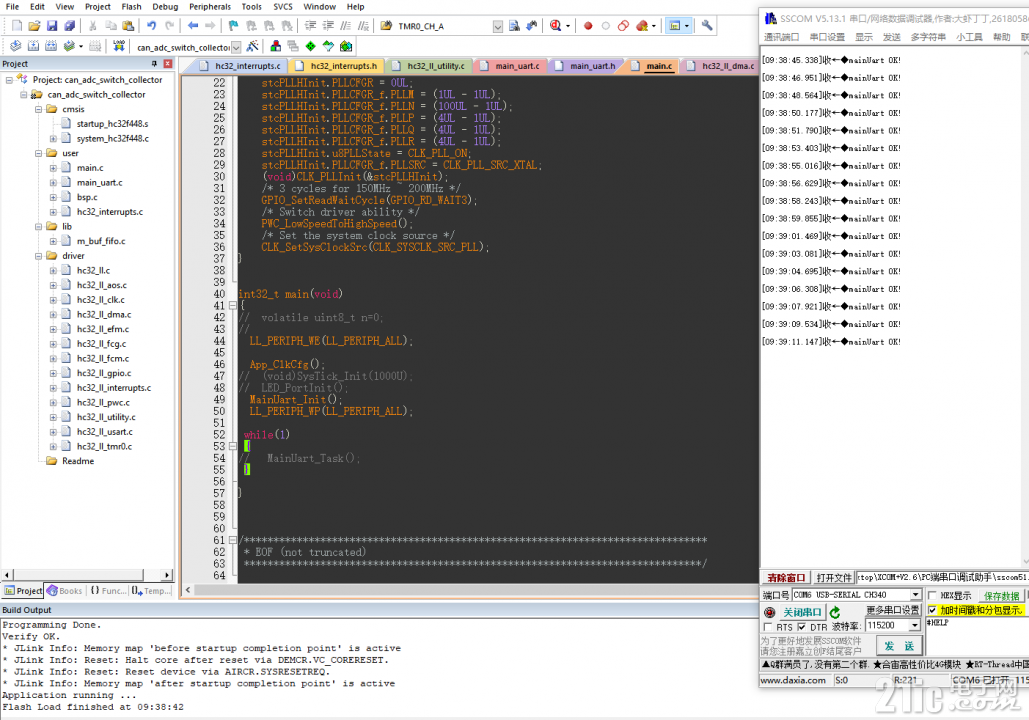Enable the HEX显示 checkbox
This screenshot has height=720, width=1029.
point(932,595)
